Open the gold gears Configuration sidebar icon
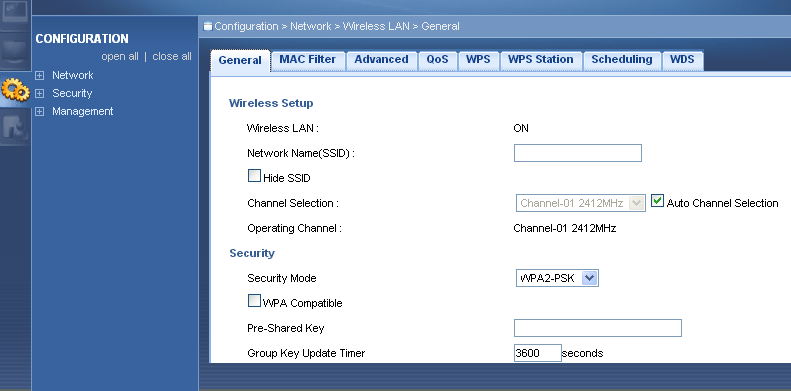The width and height of the screenshot is (791, 391). coord(16,91)
